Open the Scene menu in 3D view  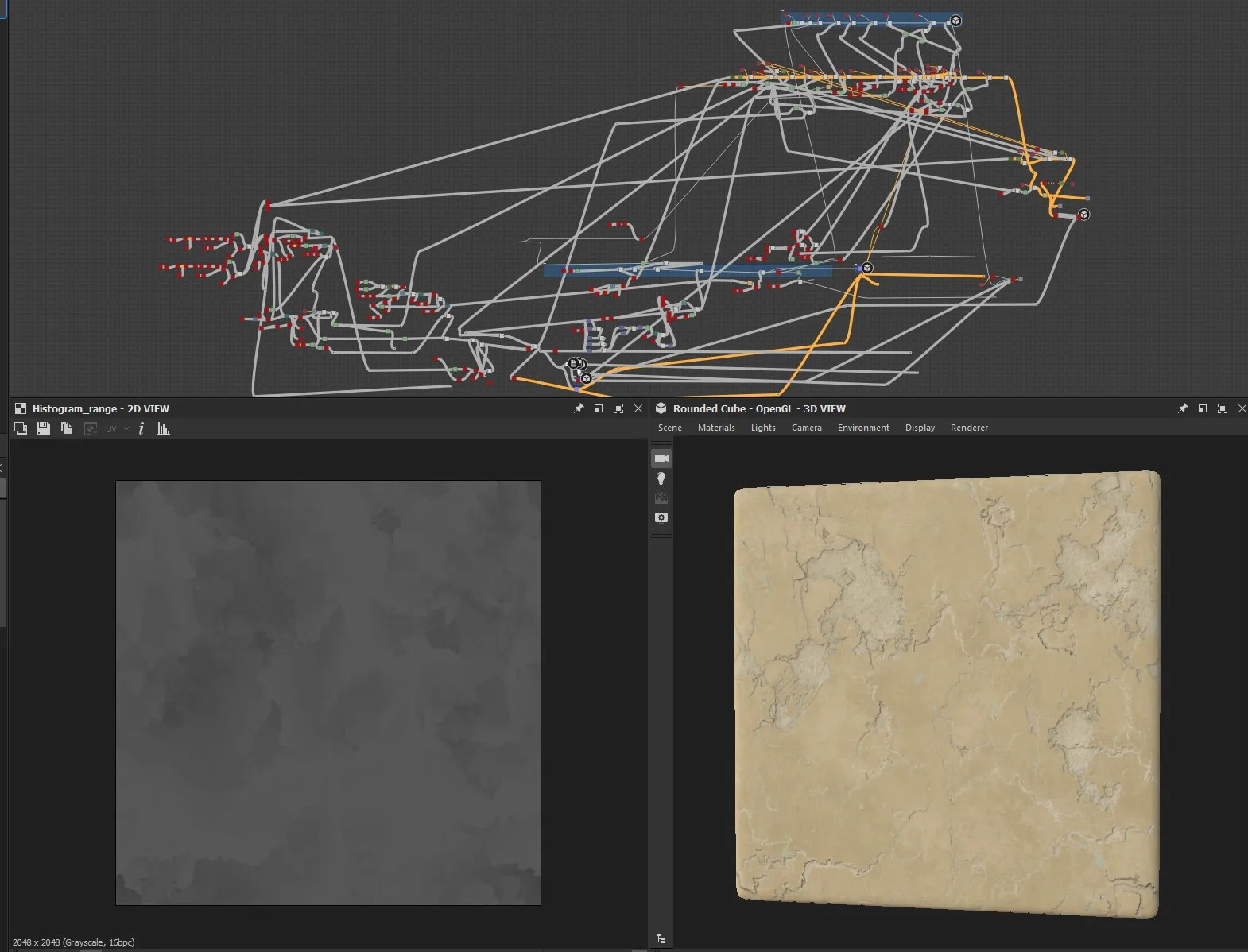(670, 428)
